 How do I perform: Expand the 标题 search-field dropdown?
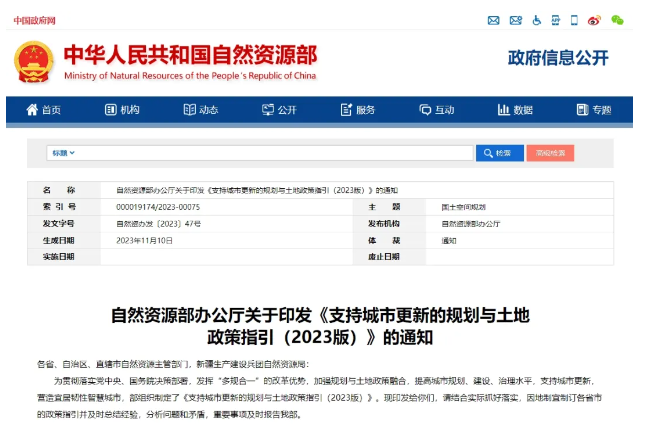[63, 153]
